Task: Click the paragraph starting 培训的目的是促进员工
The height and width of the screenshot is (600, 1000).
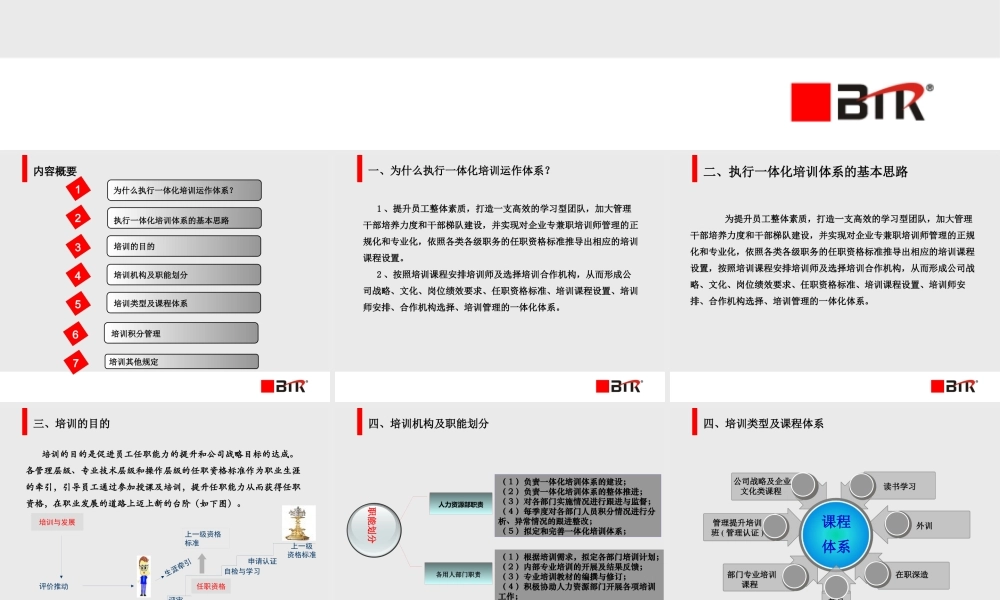Action: point(163,479)
